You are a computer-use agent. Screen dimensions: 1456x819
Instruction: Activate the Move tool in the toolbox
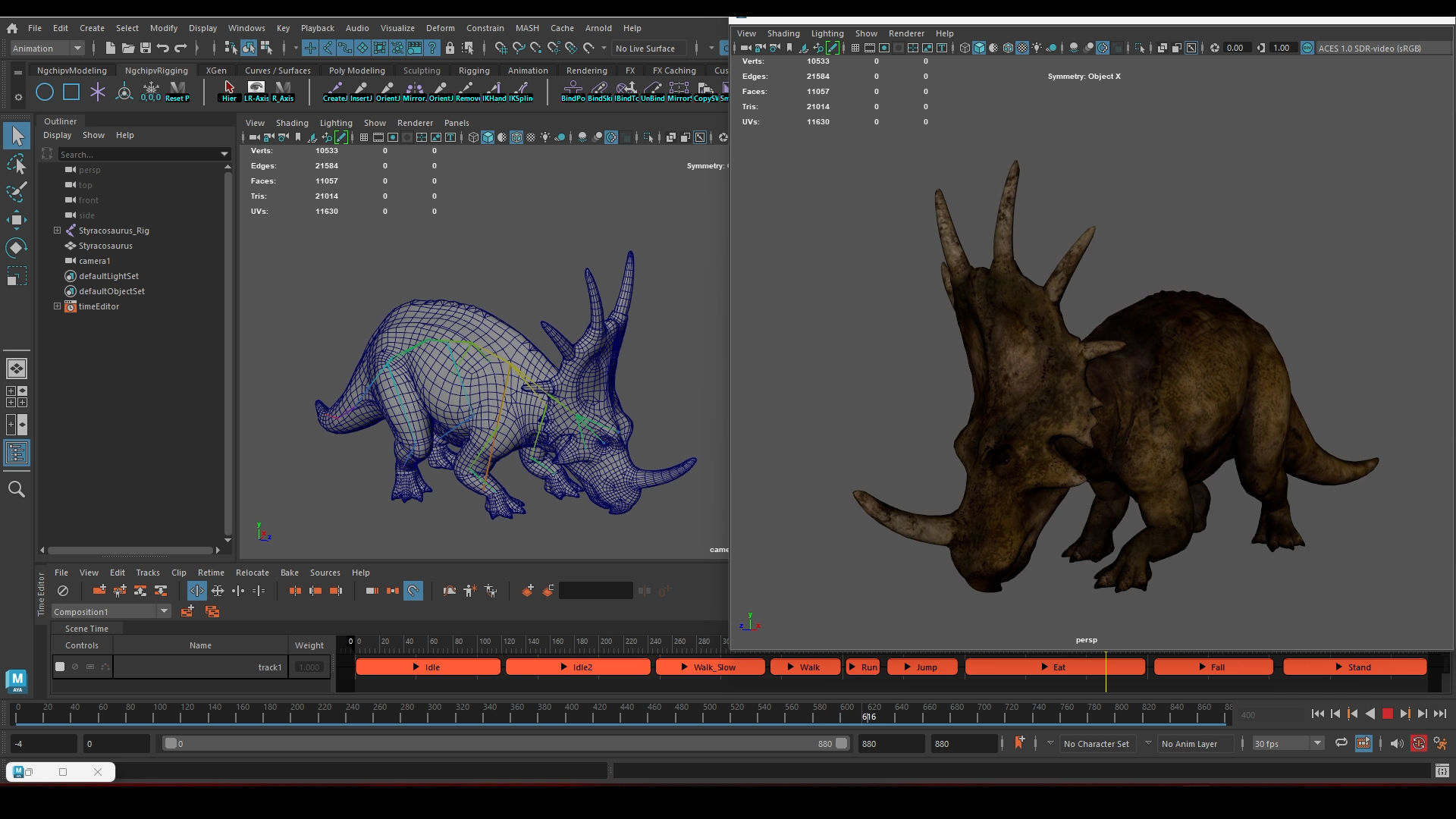[17, 220]
